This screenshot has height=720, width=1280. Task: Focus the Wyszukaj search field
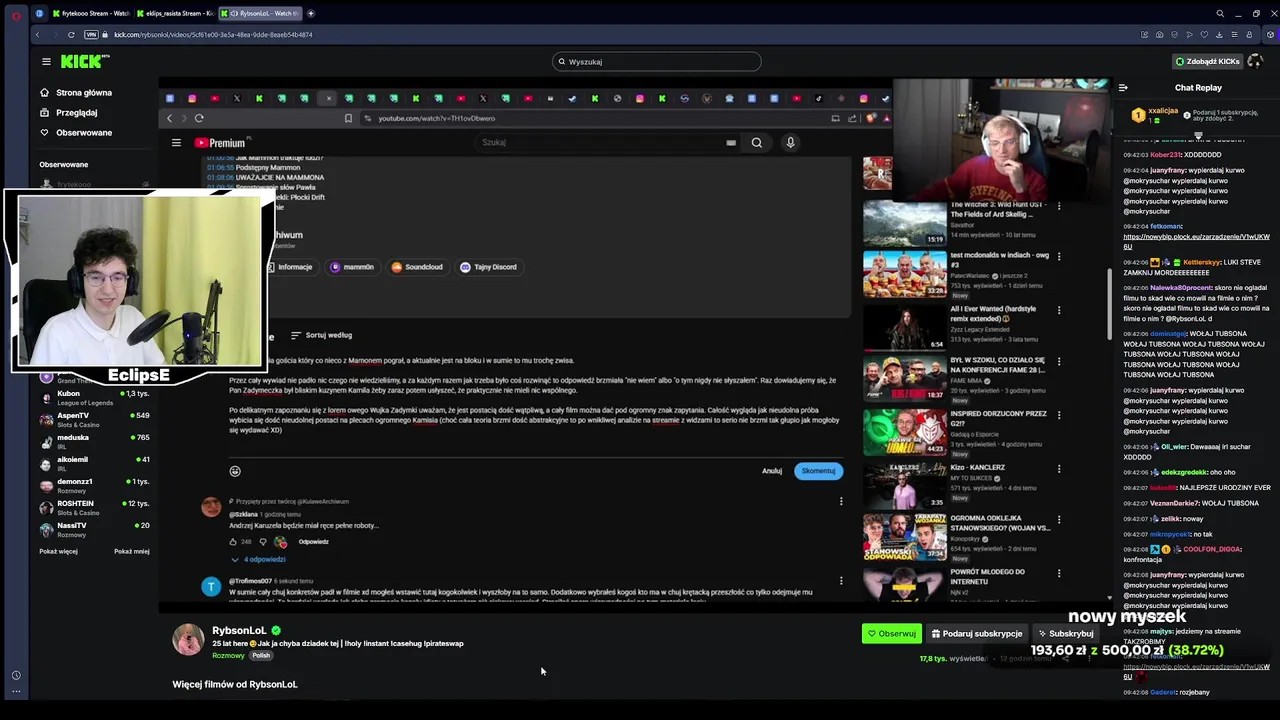tap(657, 61)
